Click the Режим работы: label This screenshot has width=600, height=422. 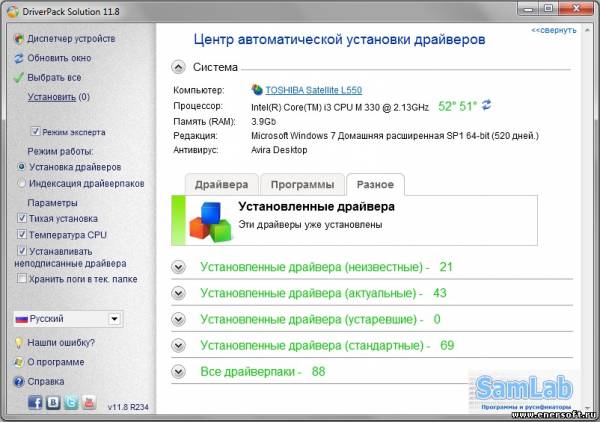pos(60,152)
